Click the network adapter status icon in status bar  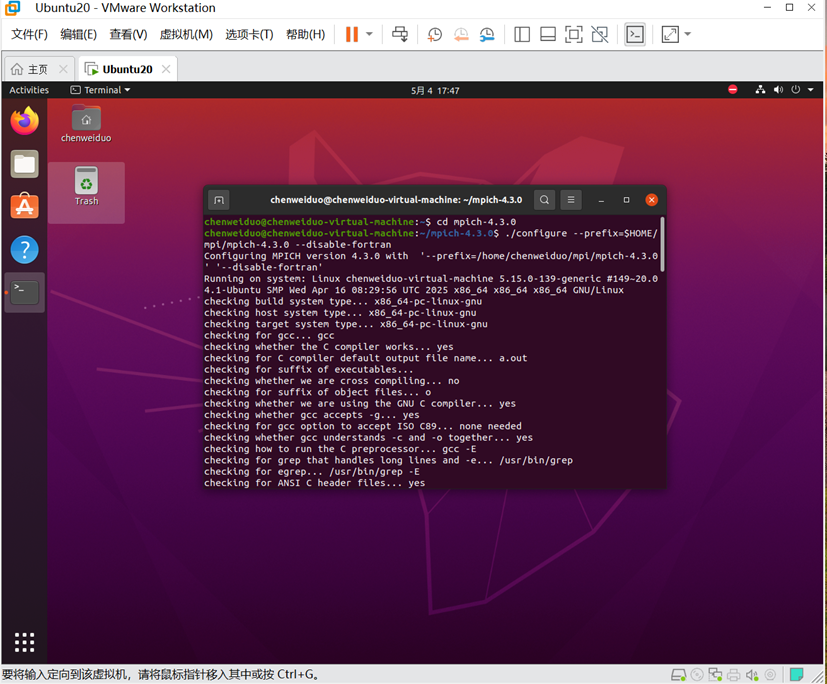coord(715,675)
